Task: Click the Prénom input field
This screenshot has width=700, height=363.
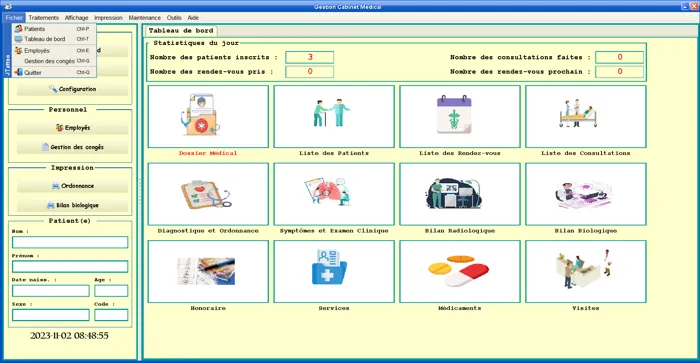Action: [70, 267]
